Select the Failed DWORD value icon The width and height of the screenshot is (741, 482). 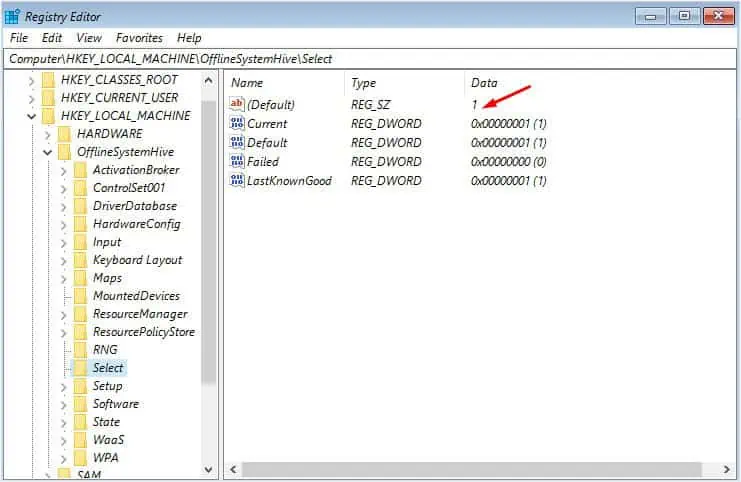237,161
